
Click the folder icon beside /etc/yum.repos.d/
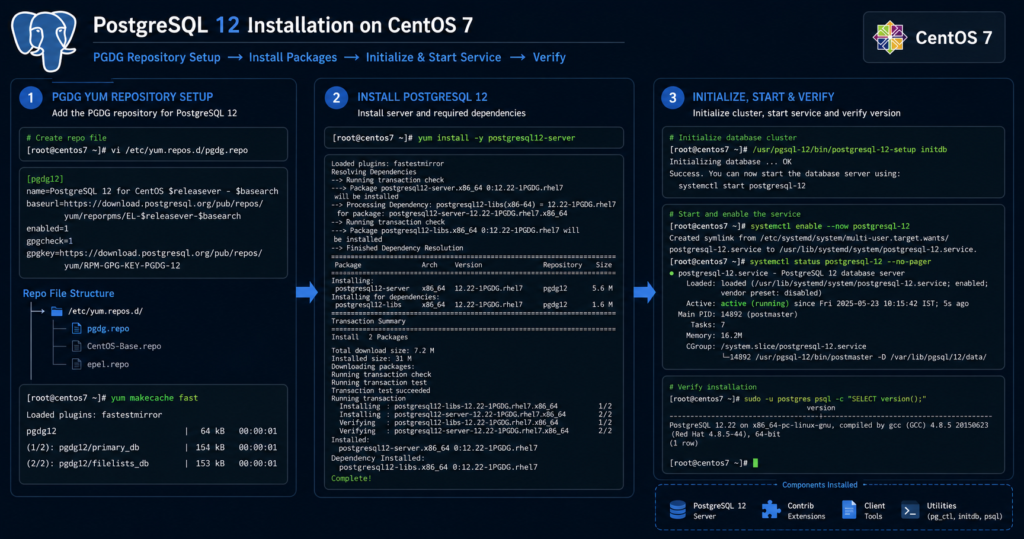(x=57, y=311)
